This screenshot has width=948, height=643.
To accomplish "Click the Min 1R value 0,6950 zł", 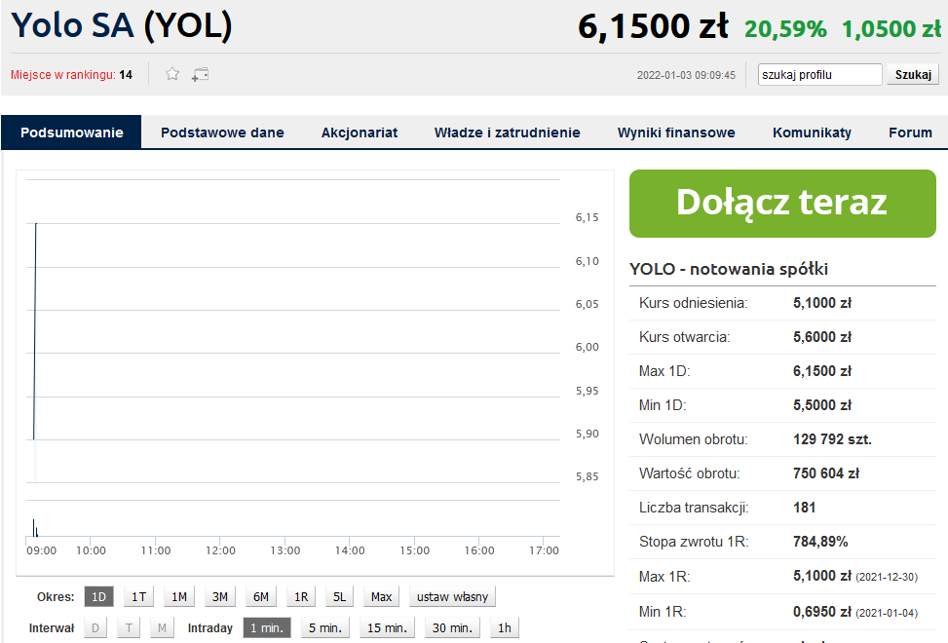I will coord(822,612).
